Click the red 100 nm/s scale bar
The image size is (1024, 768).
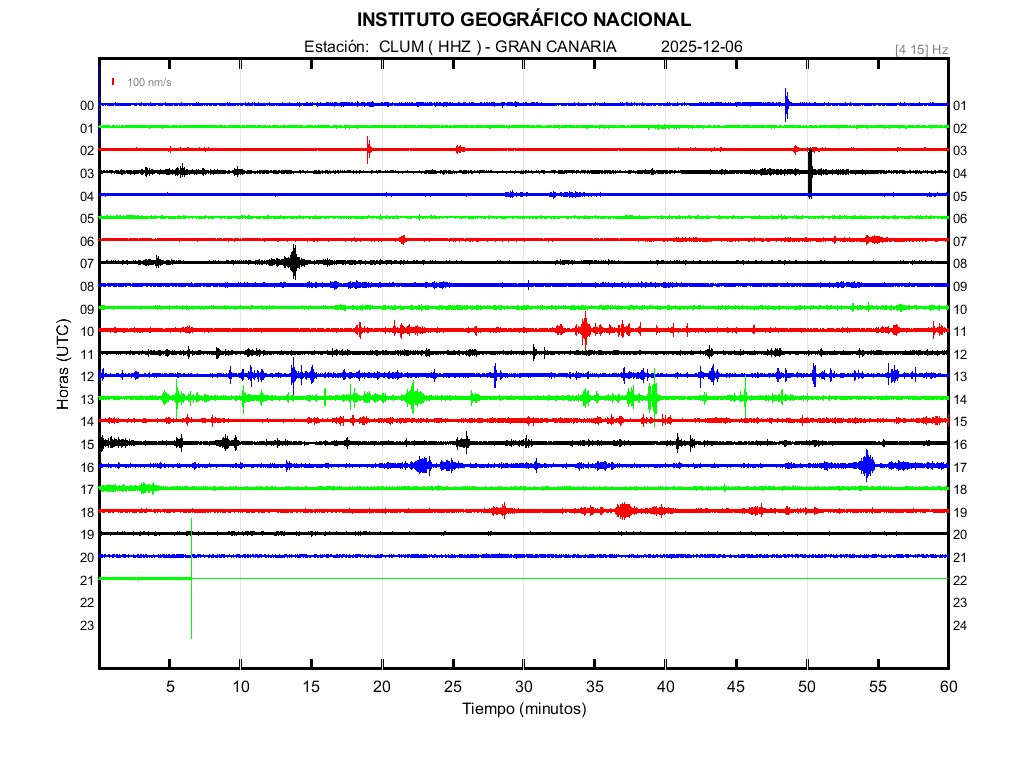point(114,82)
